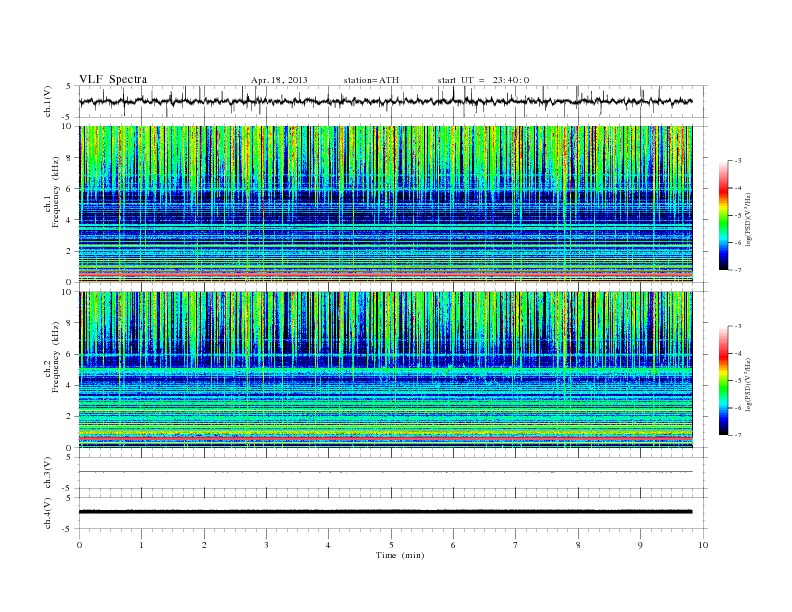Click the '-7' value on ch.2 colorbar
This screenshot has height=612, width=792.
click(738, 435)
